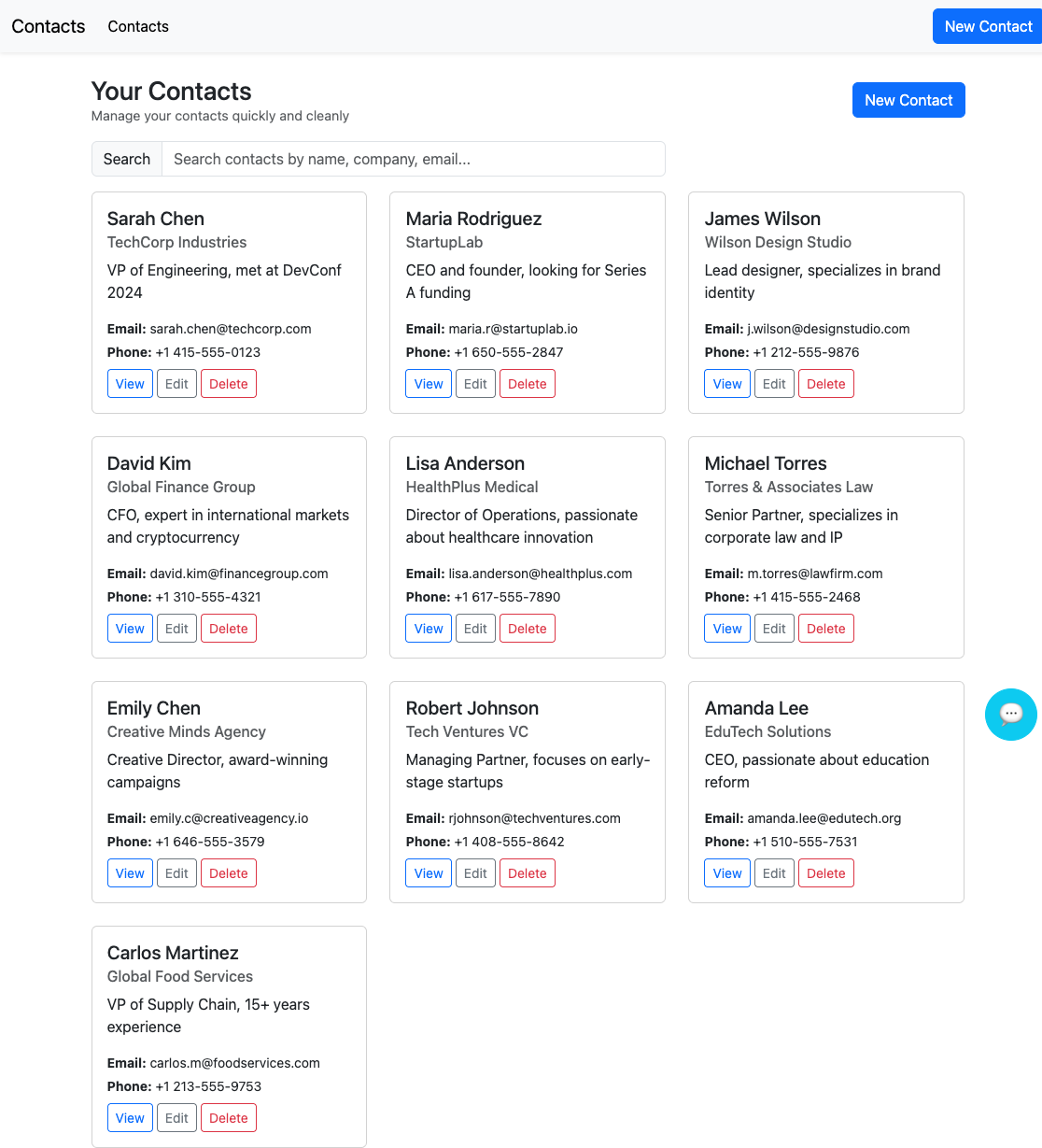Image resolution: width=1042 pixels, height=1148 pixels.
Task: Click the Emily Chen card name
Action: 154,708
